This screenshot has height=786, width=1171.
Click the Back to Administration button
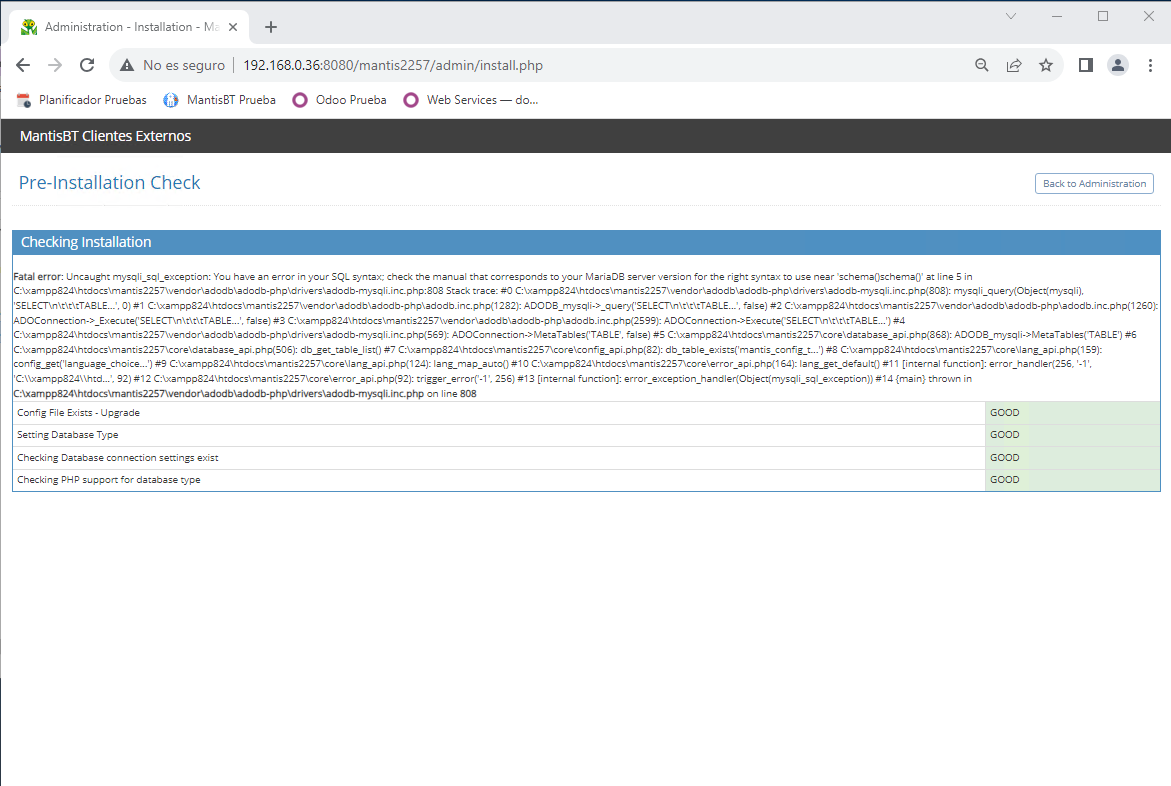1094,184
